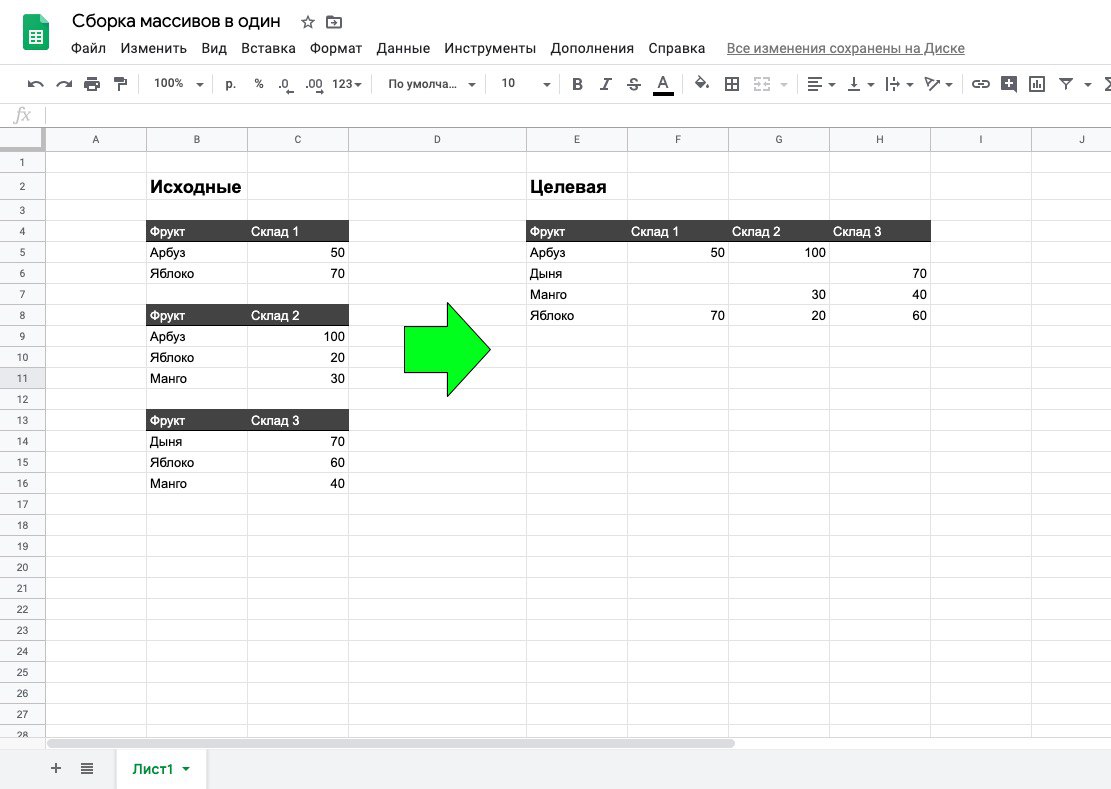
Task: Select column D header
Action: [437, 140]
